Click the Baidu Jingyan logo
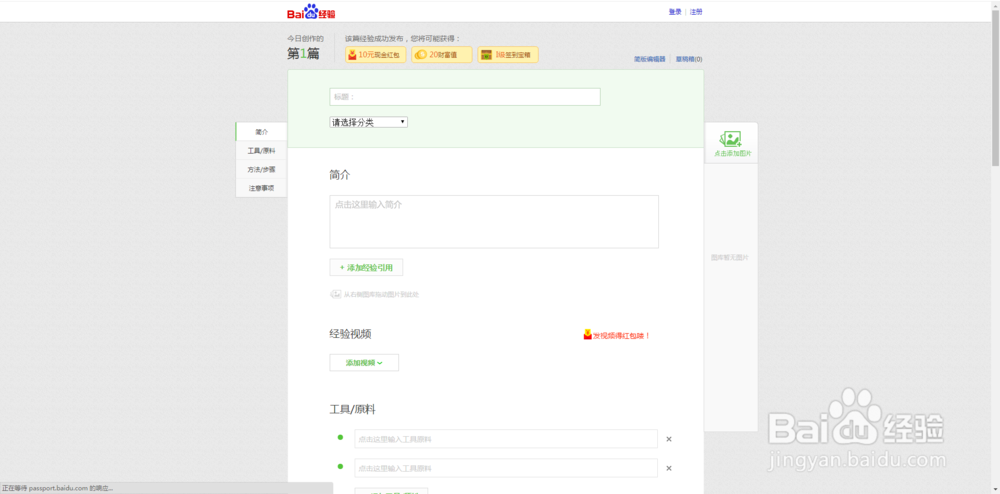This screenshot has width=1000, height=494. point(311,11)
